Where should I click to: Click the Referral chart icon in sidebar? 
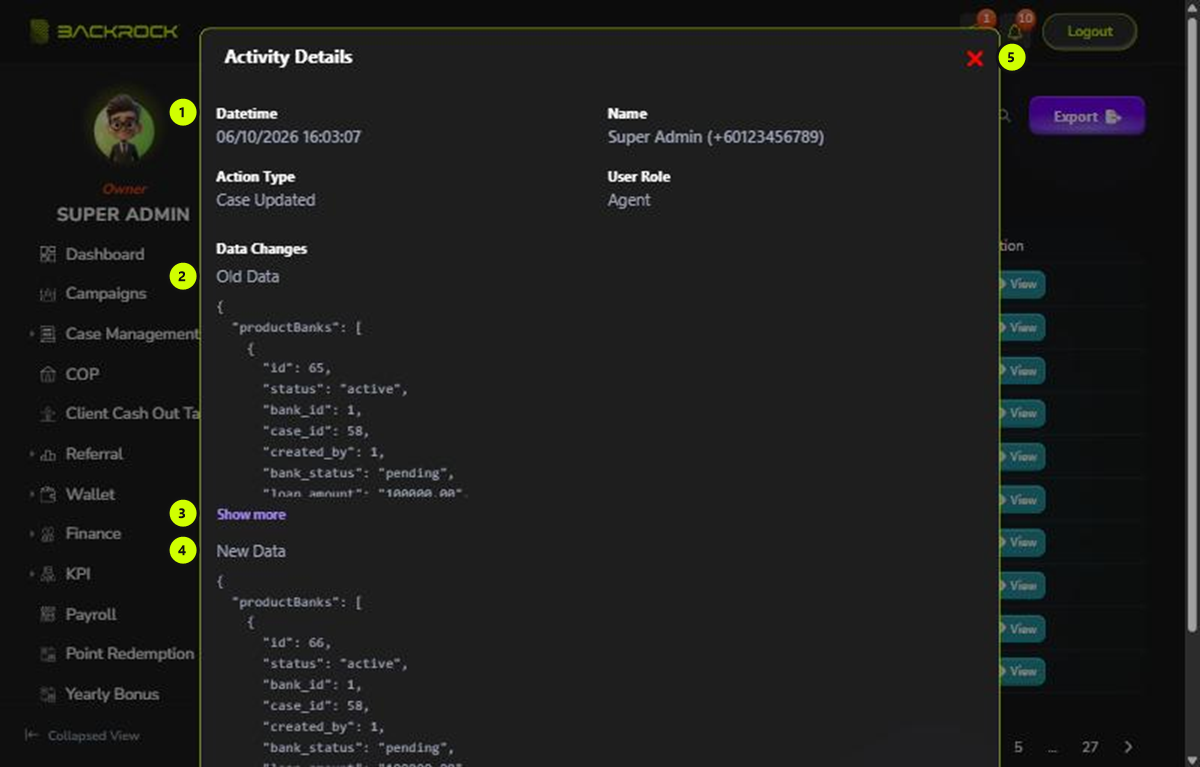(48, 454)
